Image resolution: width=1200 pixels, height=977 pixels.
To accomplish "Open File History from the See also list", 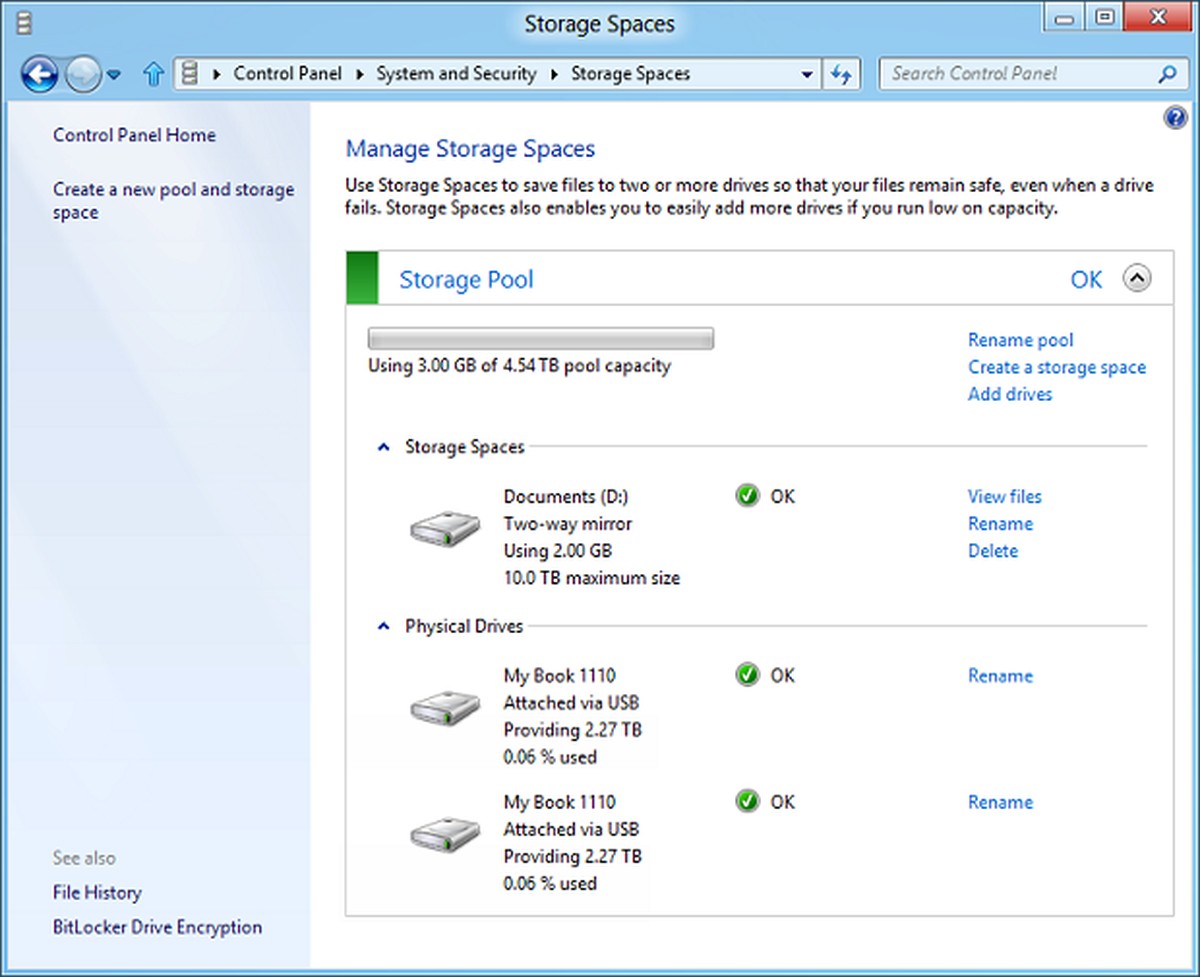I will pyautogui.click(x=97, y=892).
